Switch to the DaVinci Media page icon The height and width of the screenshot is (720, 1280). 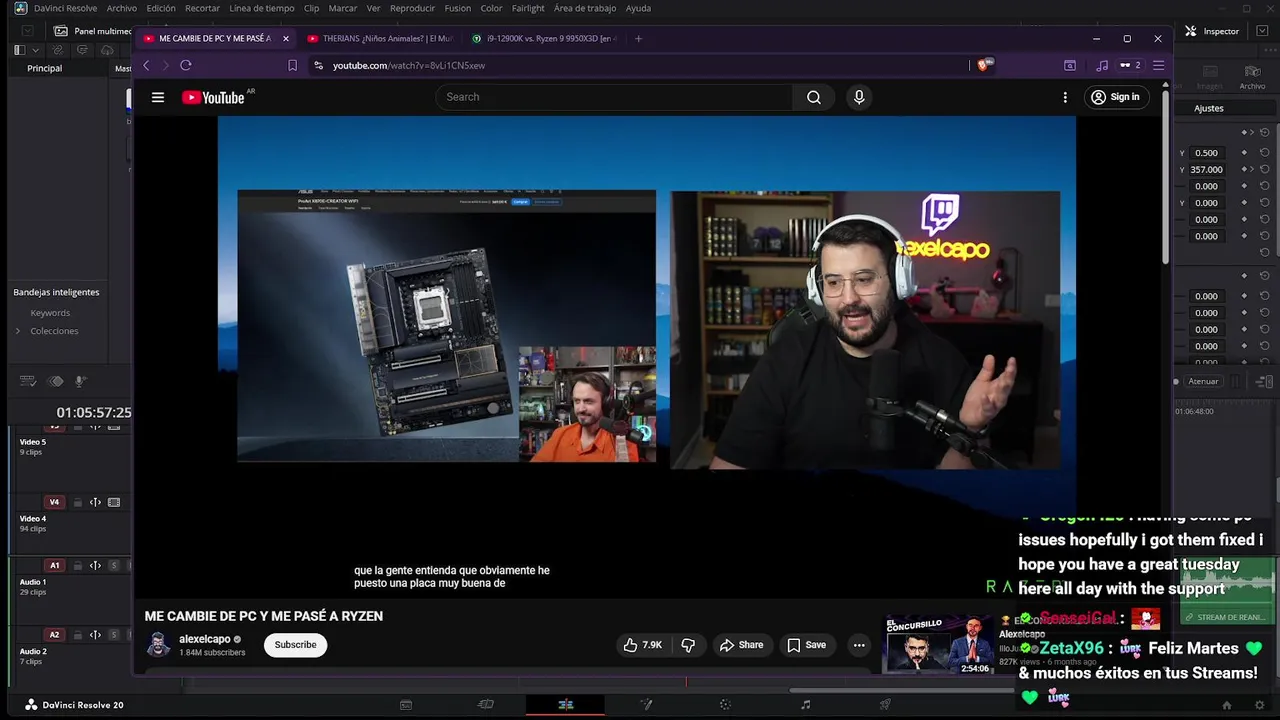406,705
